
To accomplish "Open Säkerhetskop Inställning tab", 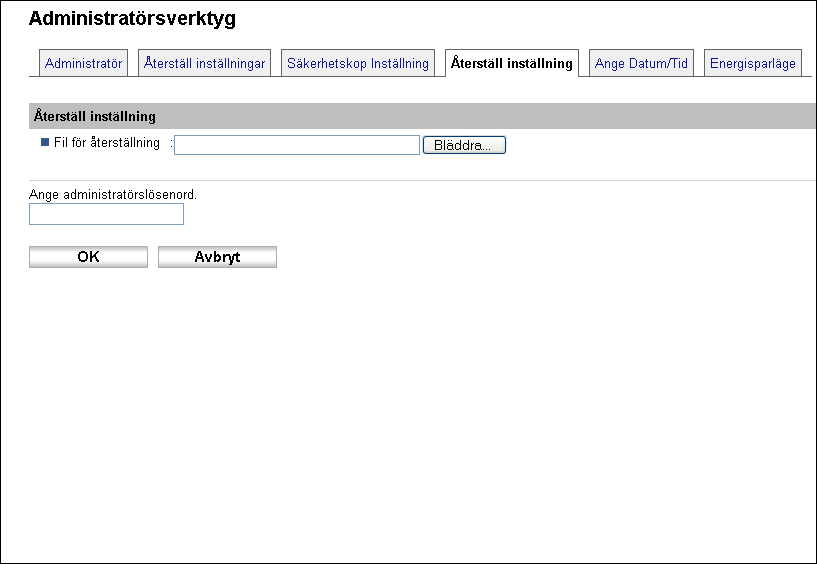I will 358,63.
